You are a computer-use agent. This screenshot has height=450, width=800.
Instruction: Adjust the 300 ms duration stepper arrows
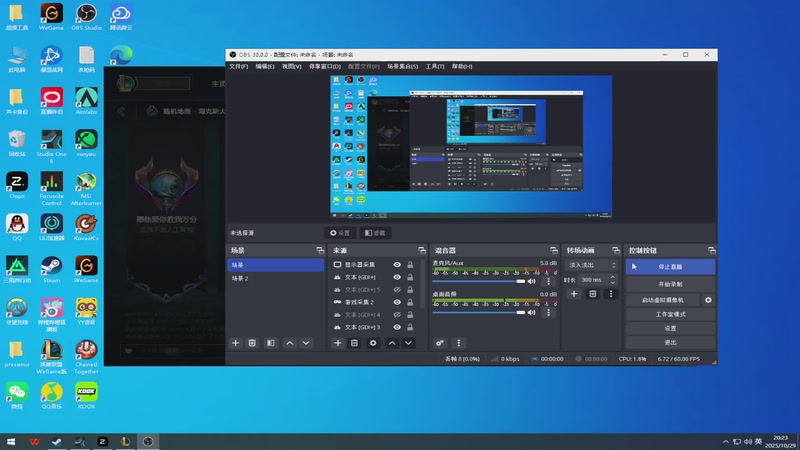(613, 280)
